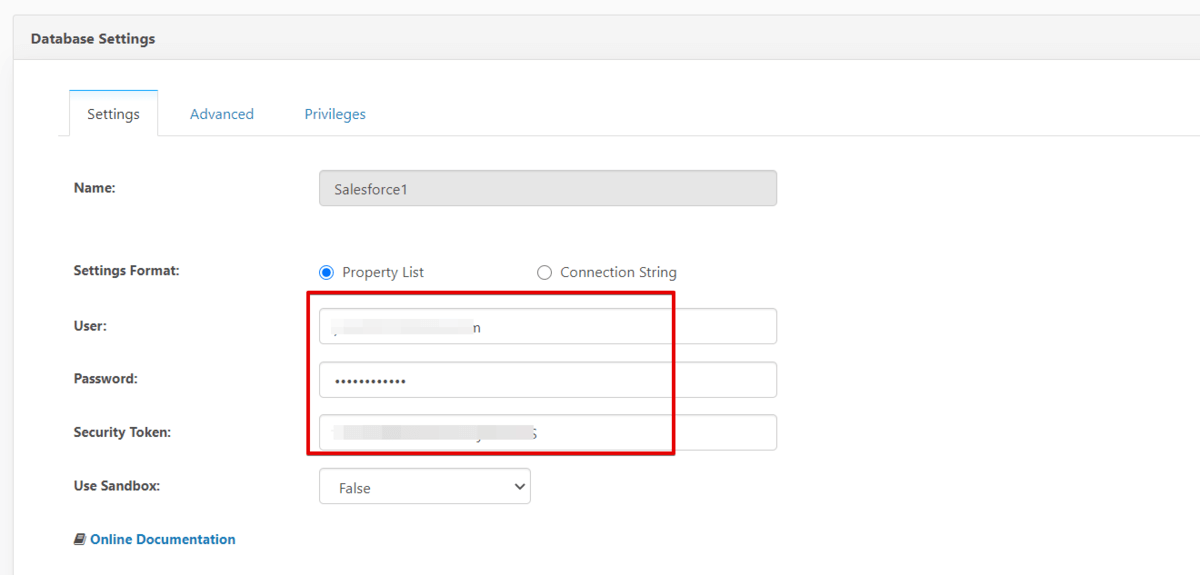This screenshot has height=575, width=1200.
Task: Click the "User:" field label
Action: point(90,326)
